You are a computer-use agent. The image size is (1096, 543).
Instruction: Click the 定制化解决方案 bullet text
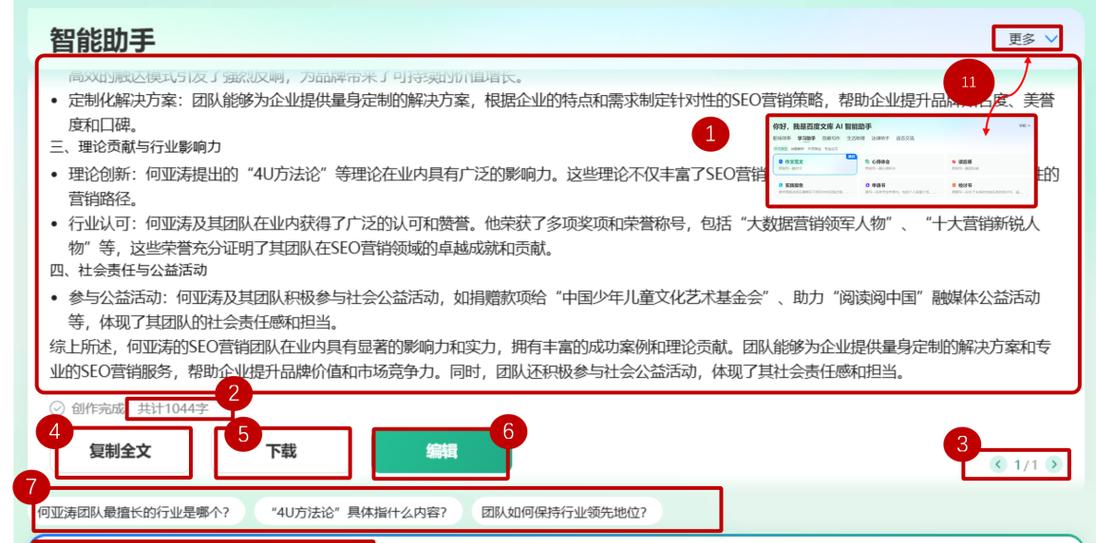point(561,113)
